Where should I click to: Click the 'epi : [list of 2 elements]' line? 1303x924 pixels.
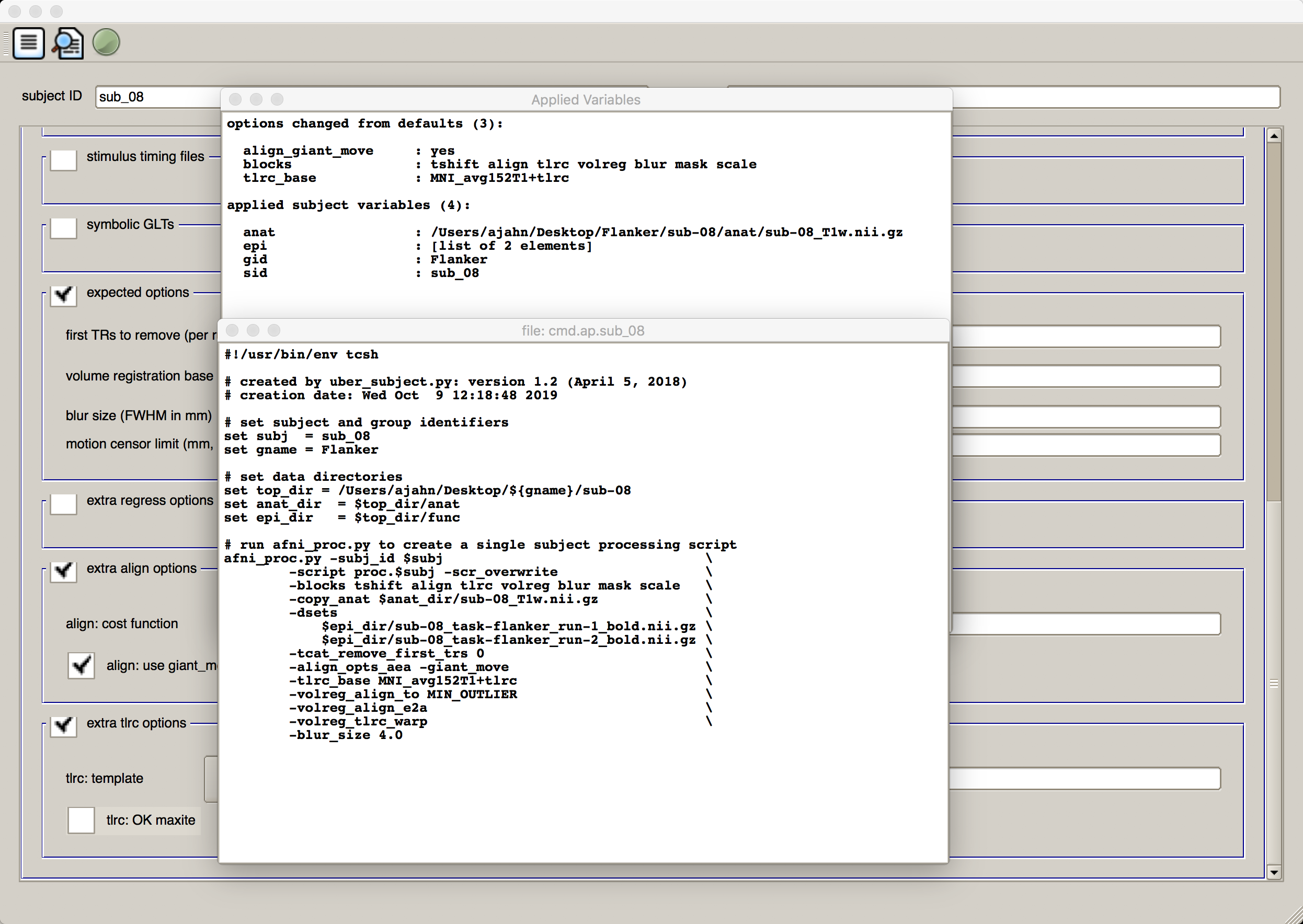[418, 246]
